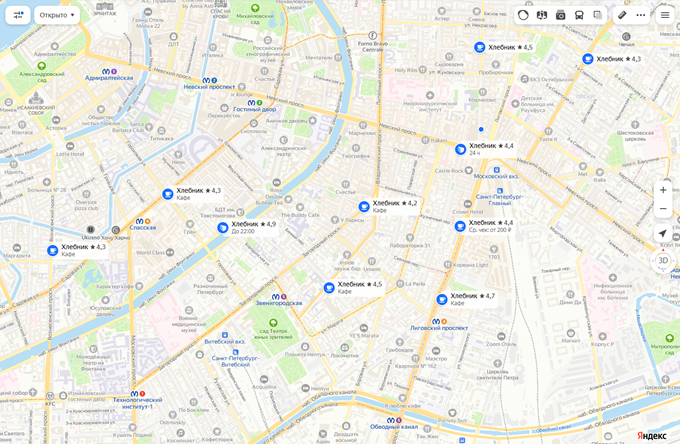Open the hamburger main menu
Screen dimensions: 680x444
[665, 15]
